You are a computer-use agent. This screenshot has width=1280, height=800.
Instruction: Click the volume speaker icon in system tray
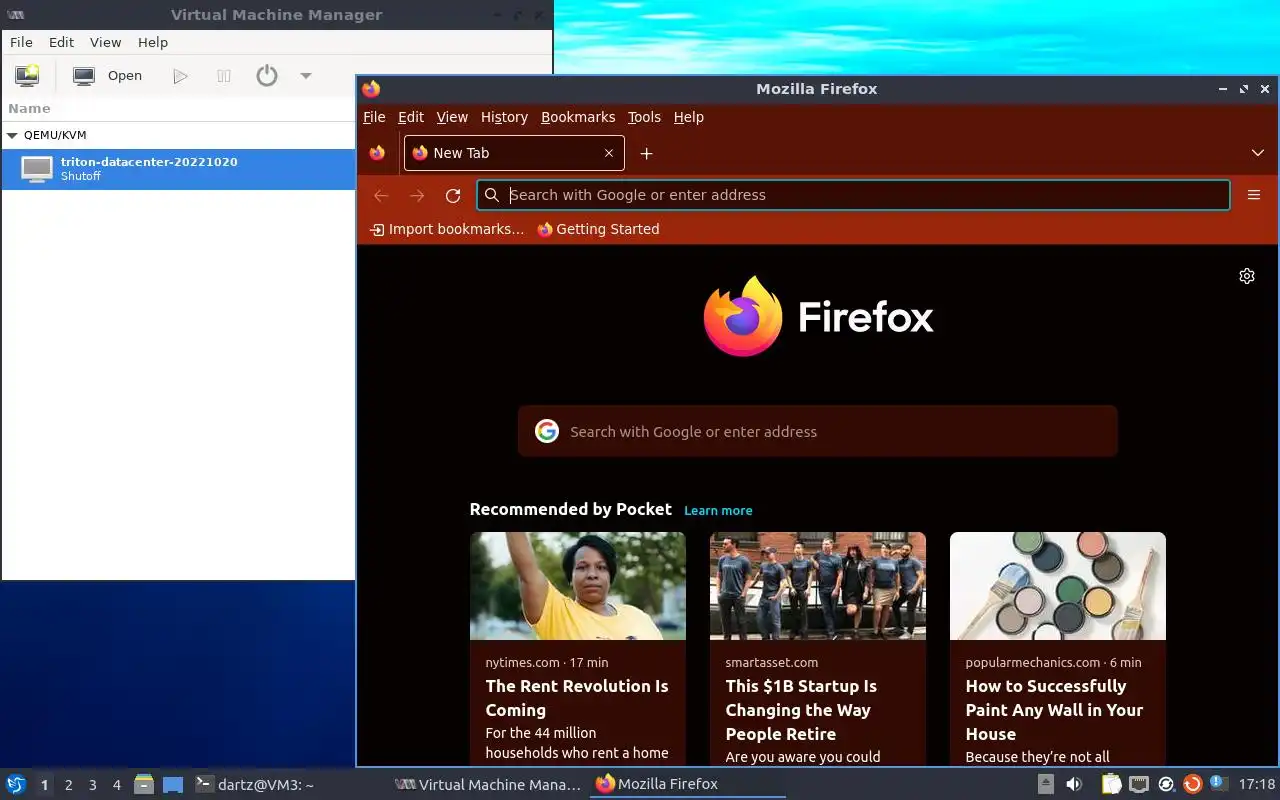click(x=1074, y=784)
